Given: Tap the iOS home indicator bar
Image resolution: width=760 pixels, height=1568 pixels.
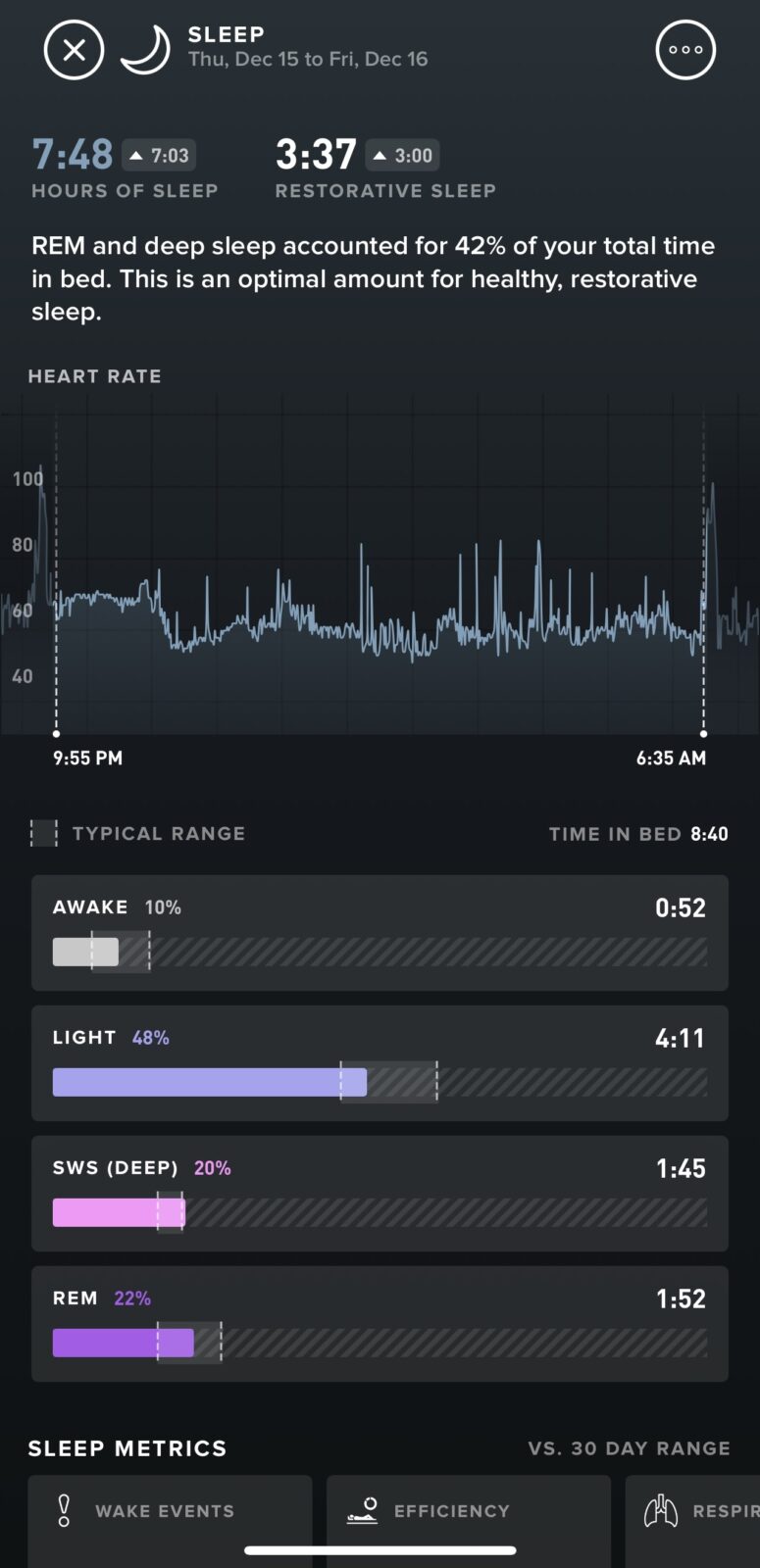Looking at the screenshot, I should click(x=380, y=1550).
